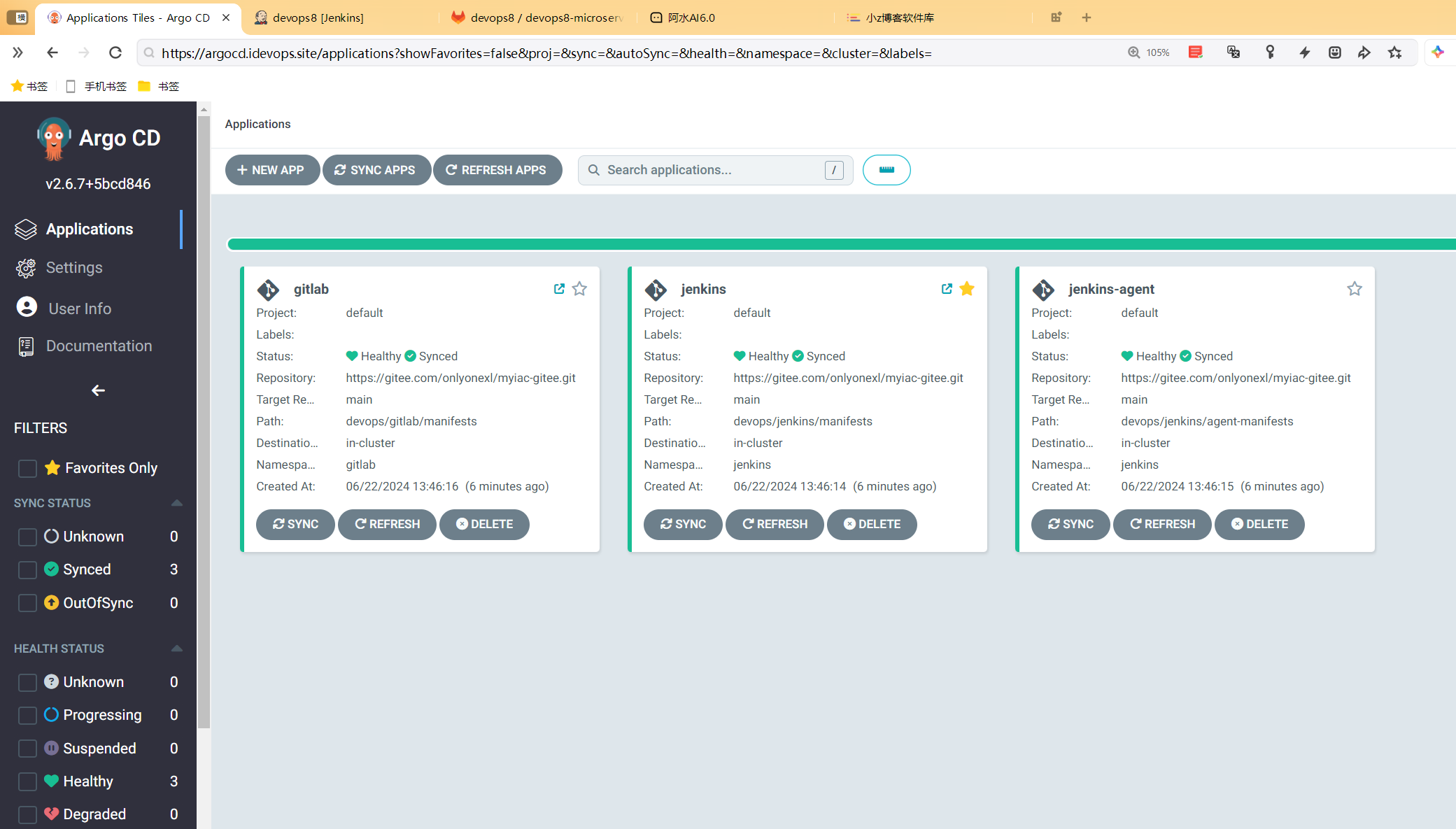Click the git icon on jenkins card
The image size is (1456, 829).
pos(656,290)
